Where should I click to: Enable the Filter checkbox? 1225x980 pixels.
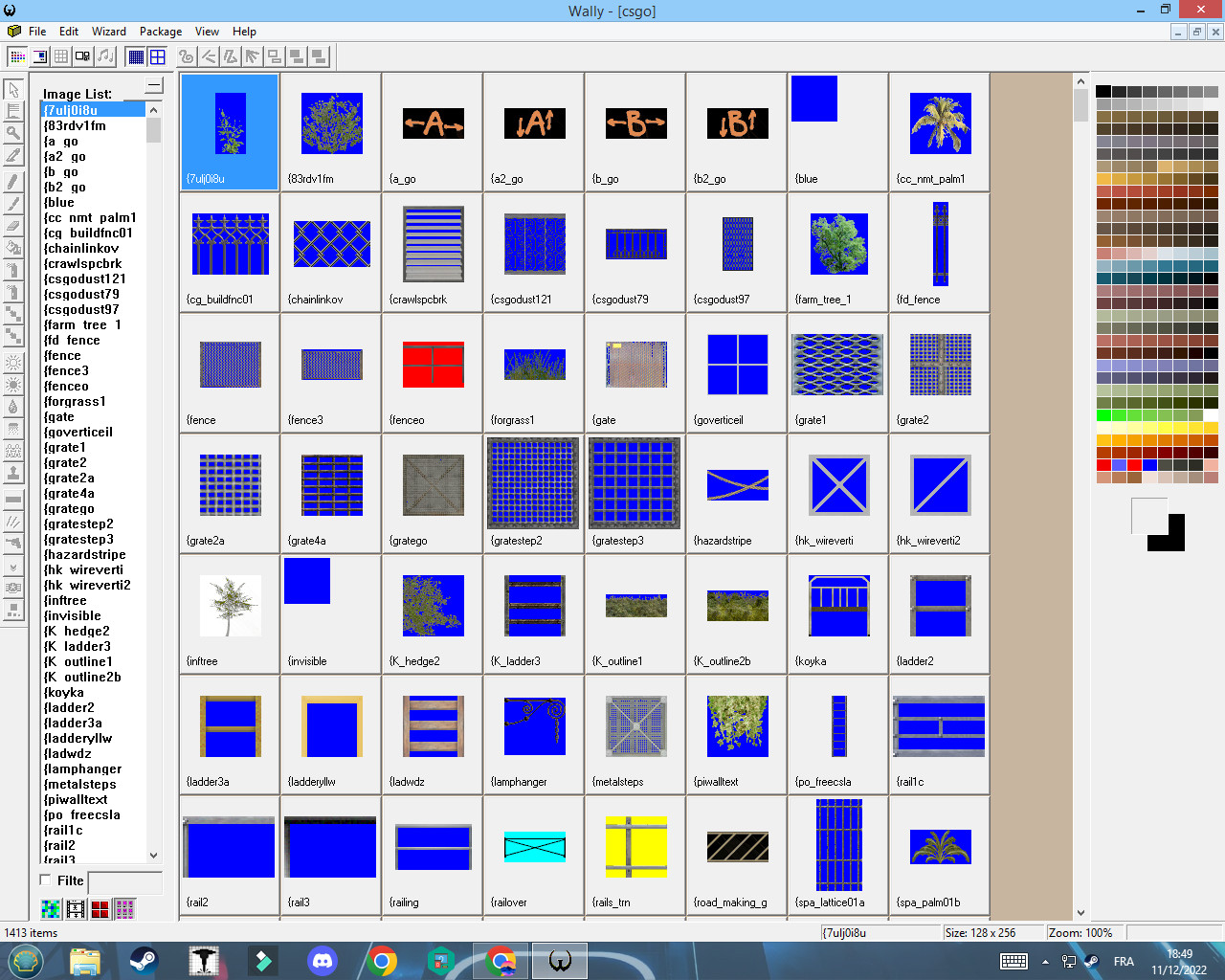point(46,880)
